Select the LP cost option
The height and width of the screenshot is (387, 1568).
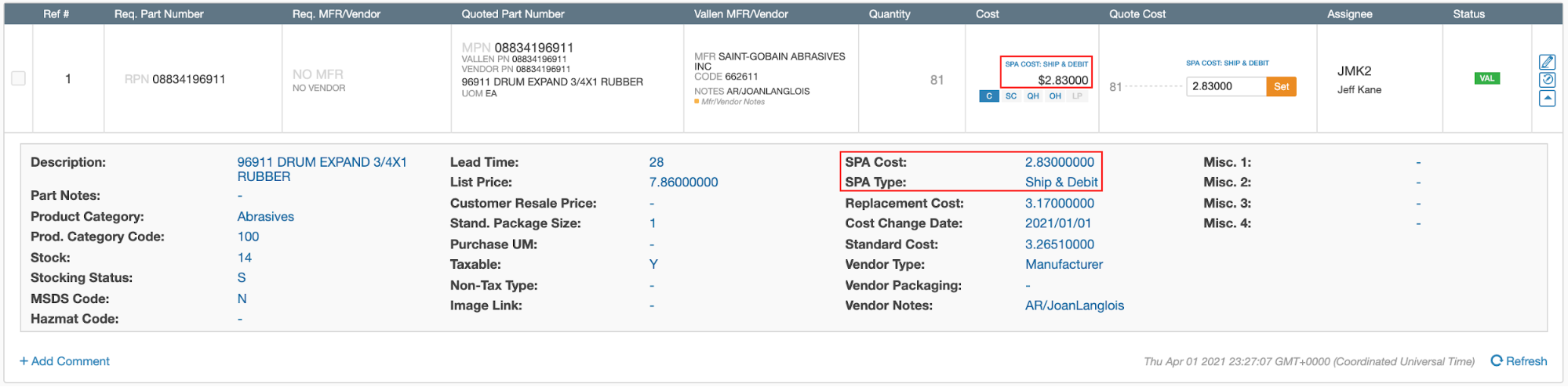pos(1077,96)
